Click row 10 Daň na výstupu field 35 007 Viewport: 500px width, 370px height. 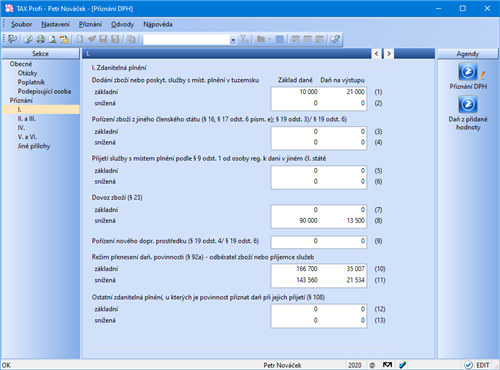[343, 269]
